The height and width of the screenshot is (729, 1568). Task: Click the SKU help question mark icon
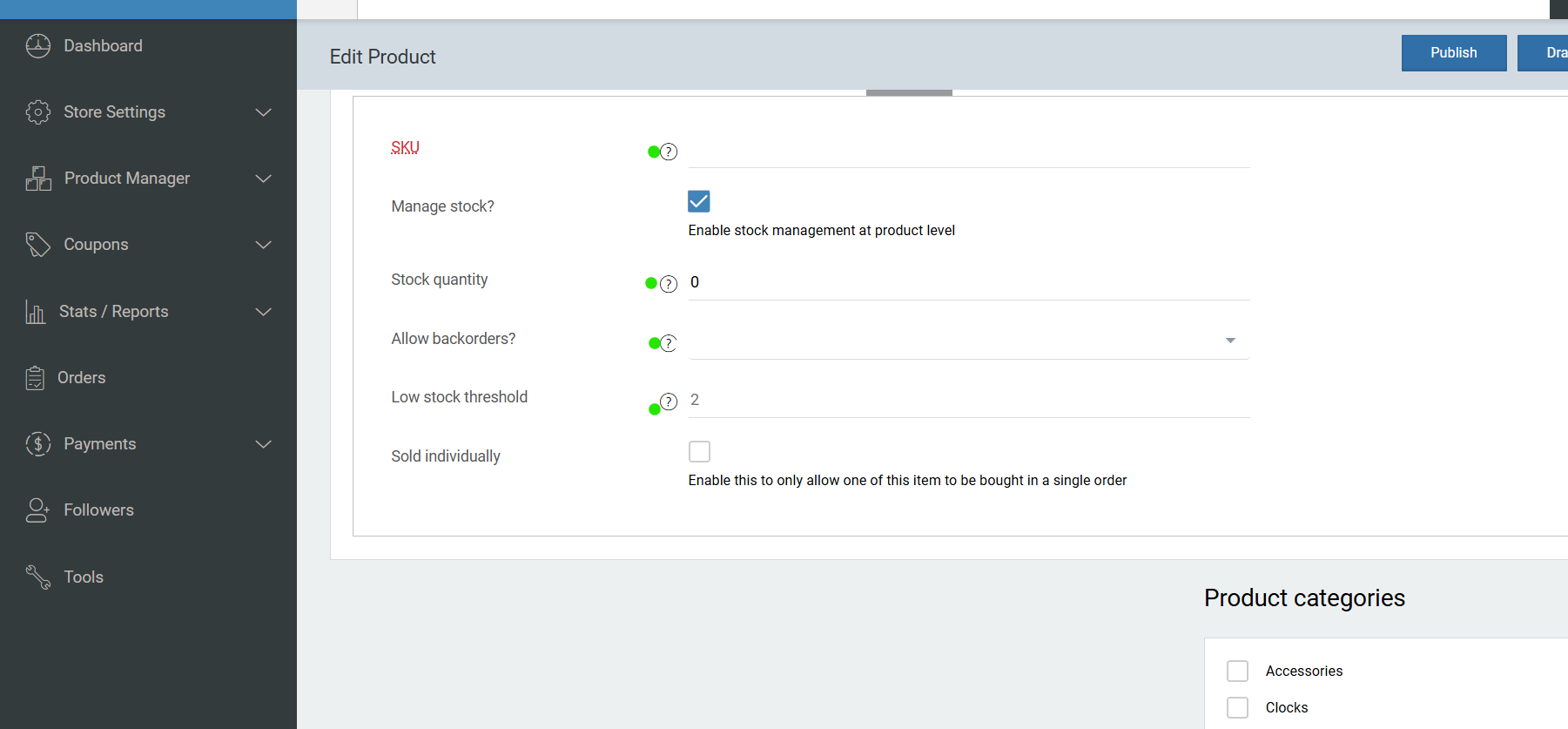point(669,152)
